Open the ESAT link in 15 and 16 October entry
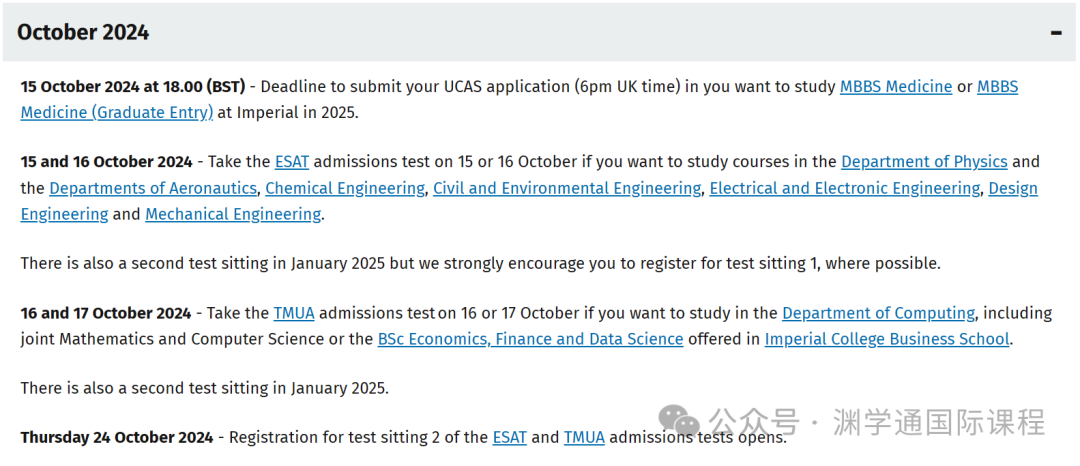 pyautogui.click(x=292, y=162)
